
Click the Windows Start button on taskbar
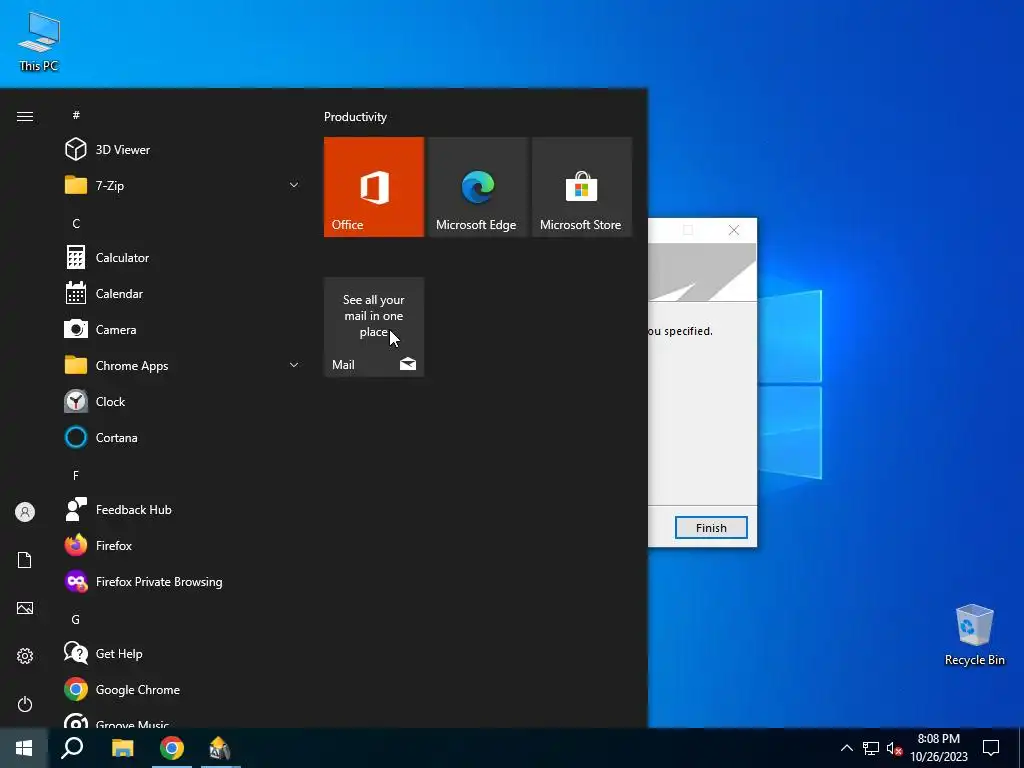[x=24, y=748]
